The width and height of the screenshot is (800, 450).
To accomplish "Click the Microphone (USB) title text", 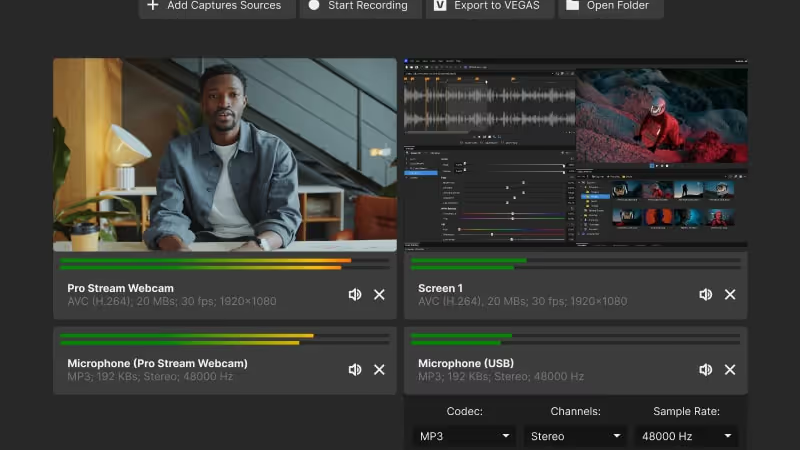I will (466, 363).
